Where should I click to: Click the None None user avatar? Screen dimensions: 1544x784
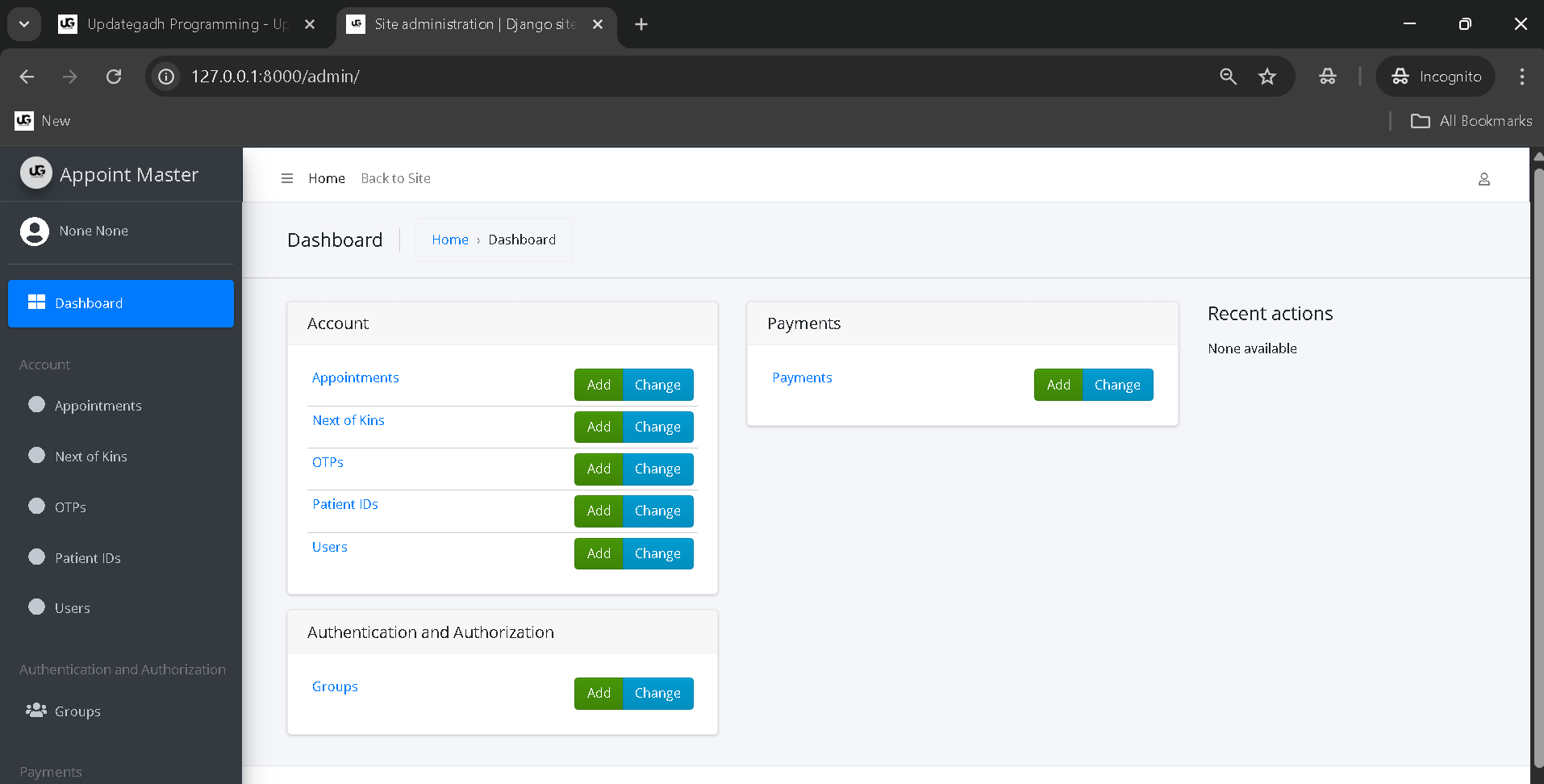(x=35, y=231)
